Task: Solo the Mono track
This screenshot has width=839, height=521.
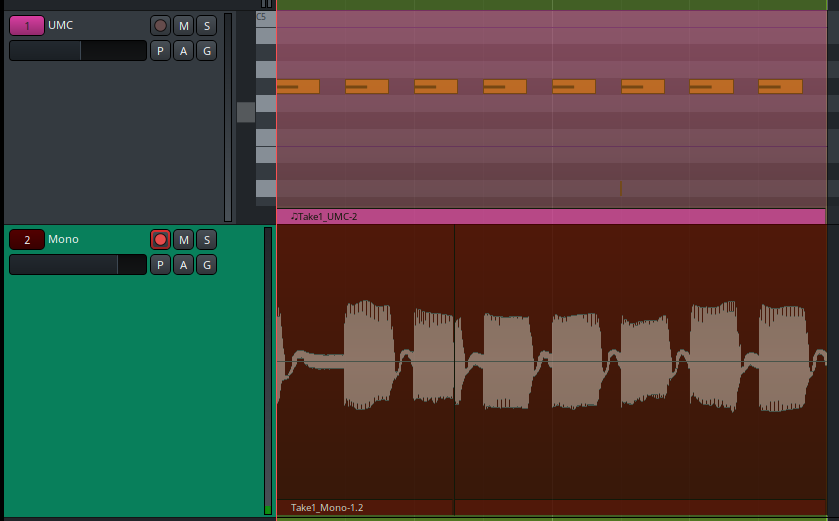Action: click(206, 239)
